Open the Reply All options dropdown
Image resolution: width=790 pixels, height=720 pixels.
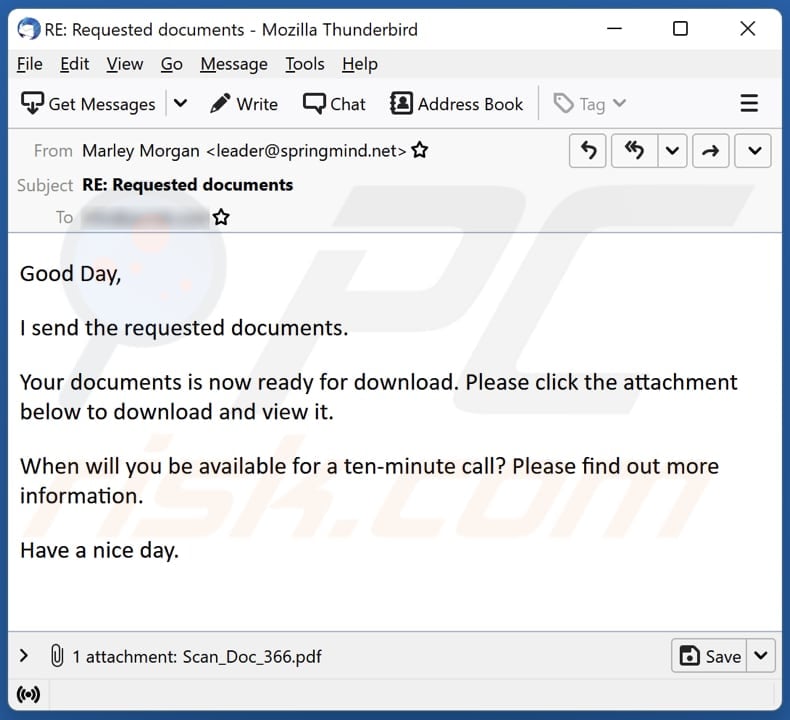click(x=672, y=150)
